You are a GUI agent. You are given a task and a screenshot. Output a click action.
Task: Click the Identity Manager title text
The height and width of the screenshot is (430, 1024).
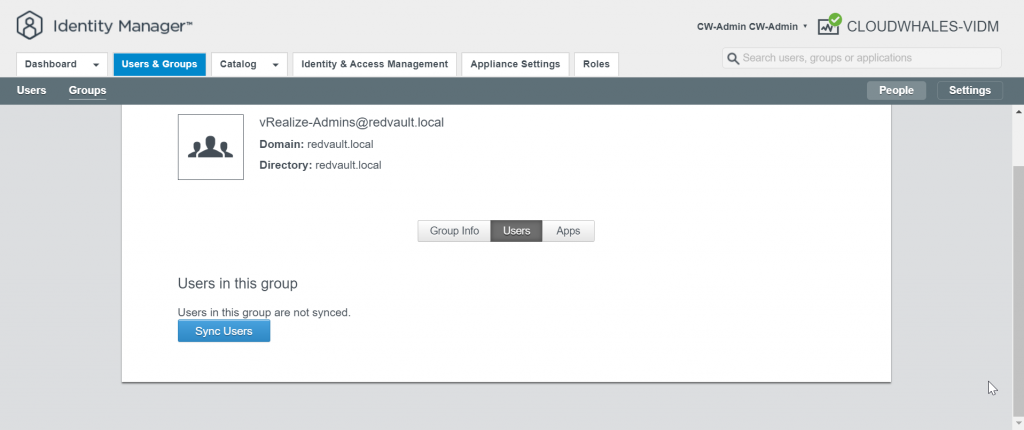coord(123,27)
